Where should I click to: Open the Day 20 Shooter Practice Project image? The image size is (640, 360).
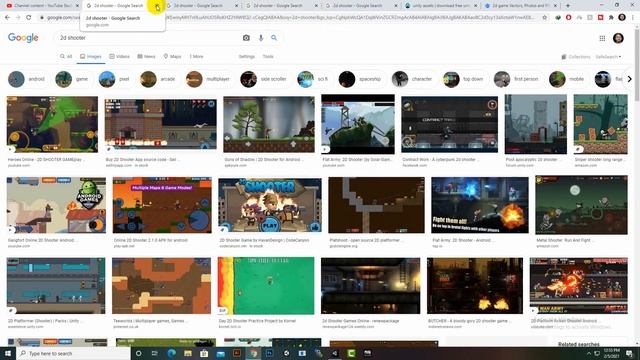tap(266, 285)
